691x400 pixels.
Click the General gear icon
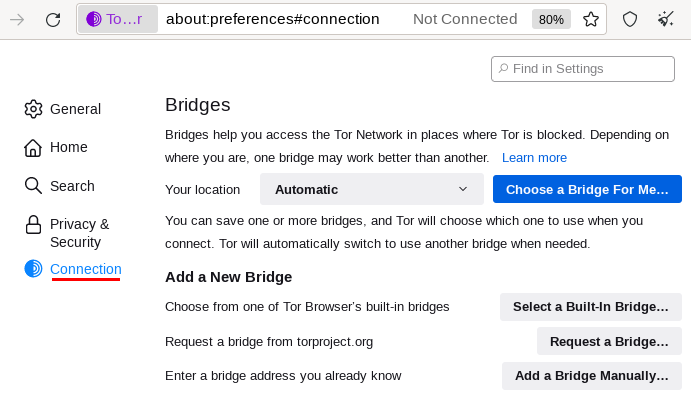tap(33, 109)
